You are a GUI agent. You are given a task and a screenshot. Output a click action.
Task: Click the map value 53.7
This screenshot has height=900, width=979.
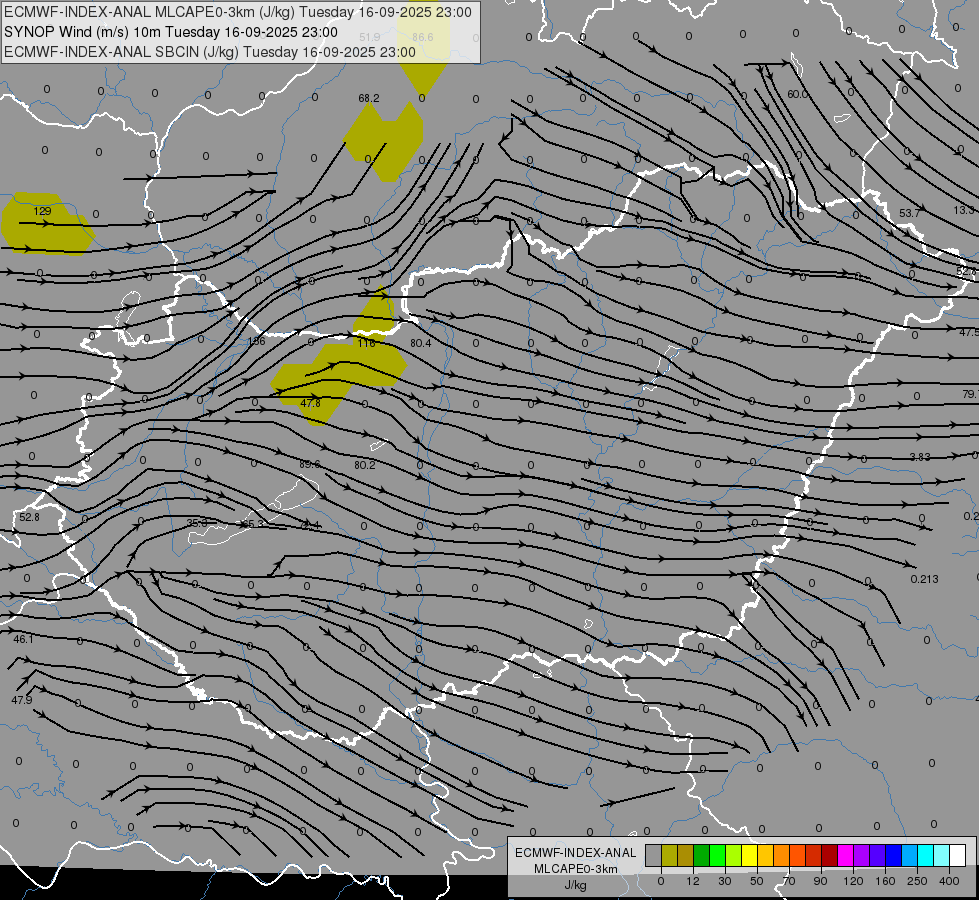tap(909, 213)
